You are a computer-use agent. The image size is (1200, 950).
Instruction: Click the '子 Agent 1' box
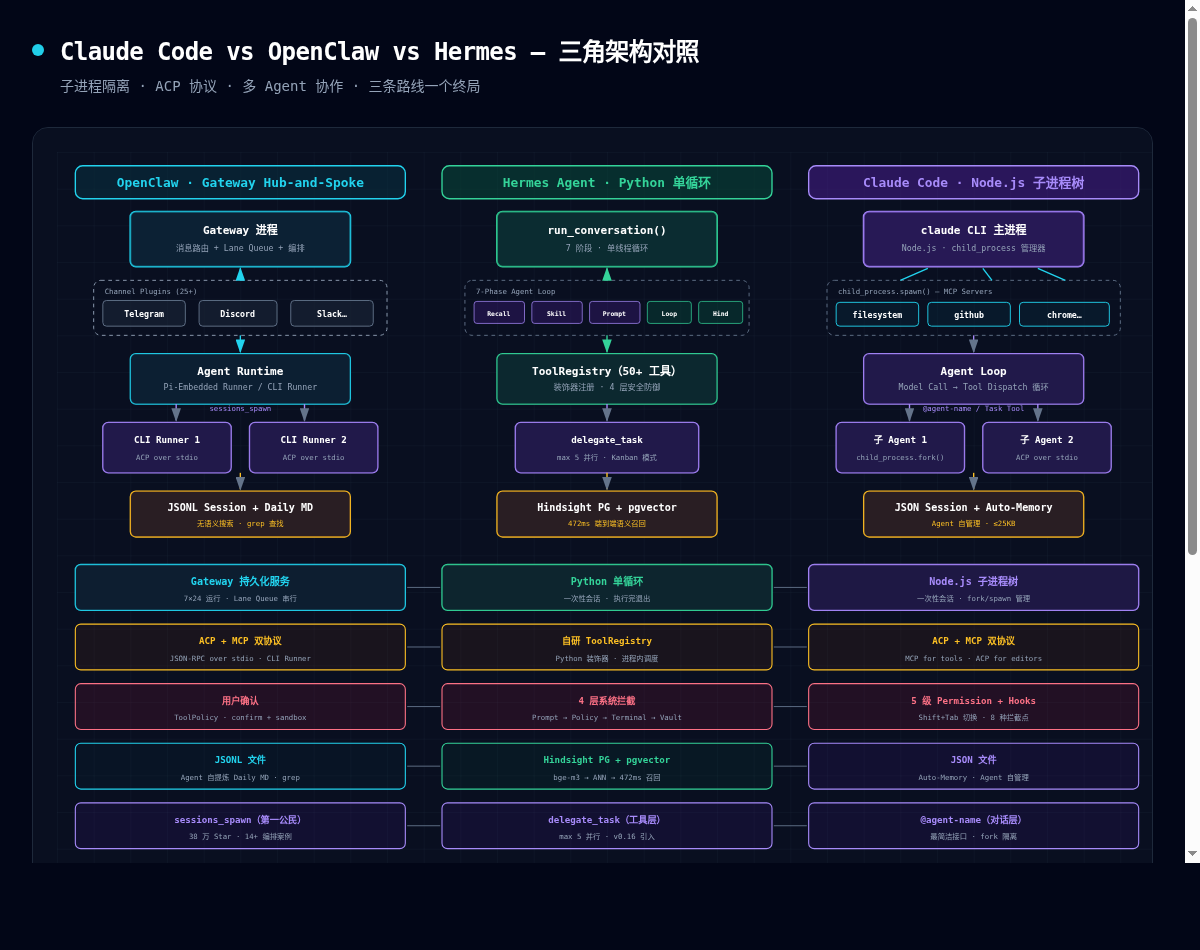coord(900,447)
